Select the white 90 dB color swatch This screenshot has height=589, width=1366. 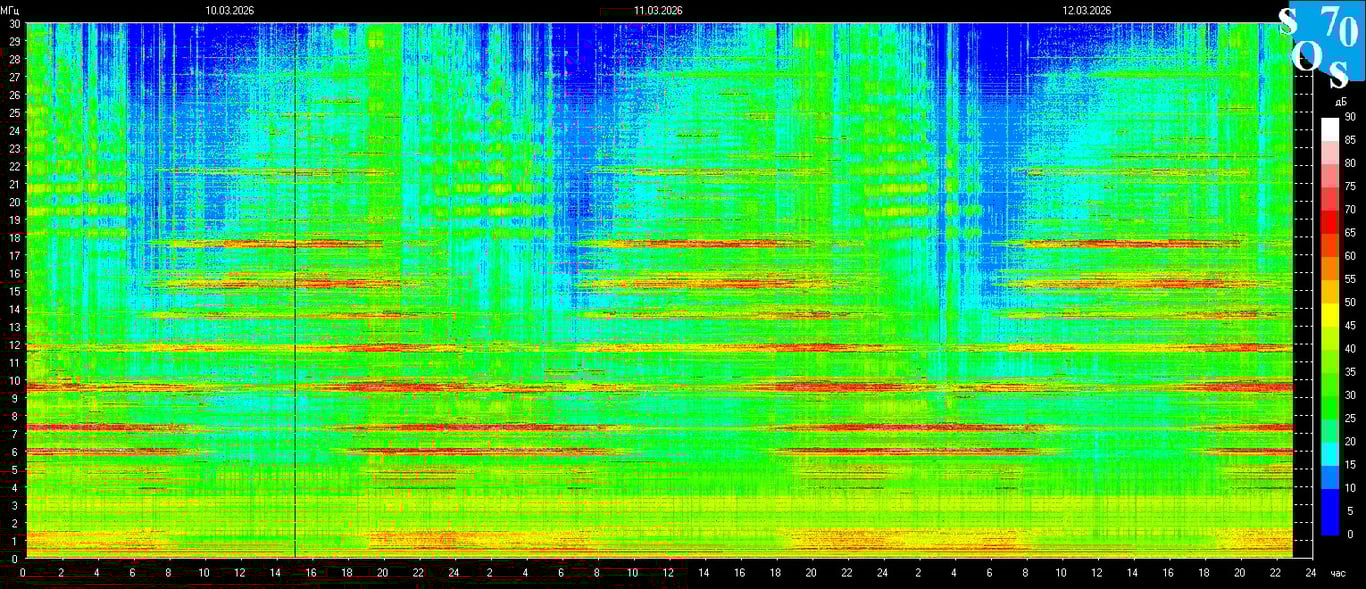(1330, 128)
